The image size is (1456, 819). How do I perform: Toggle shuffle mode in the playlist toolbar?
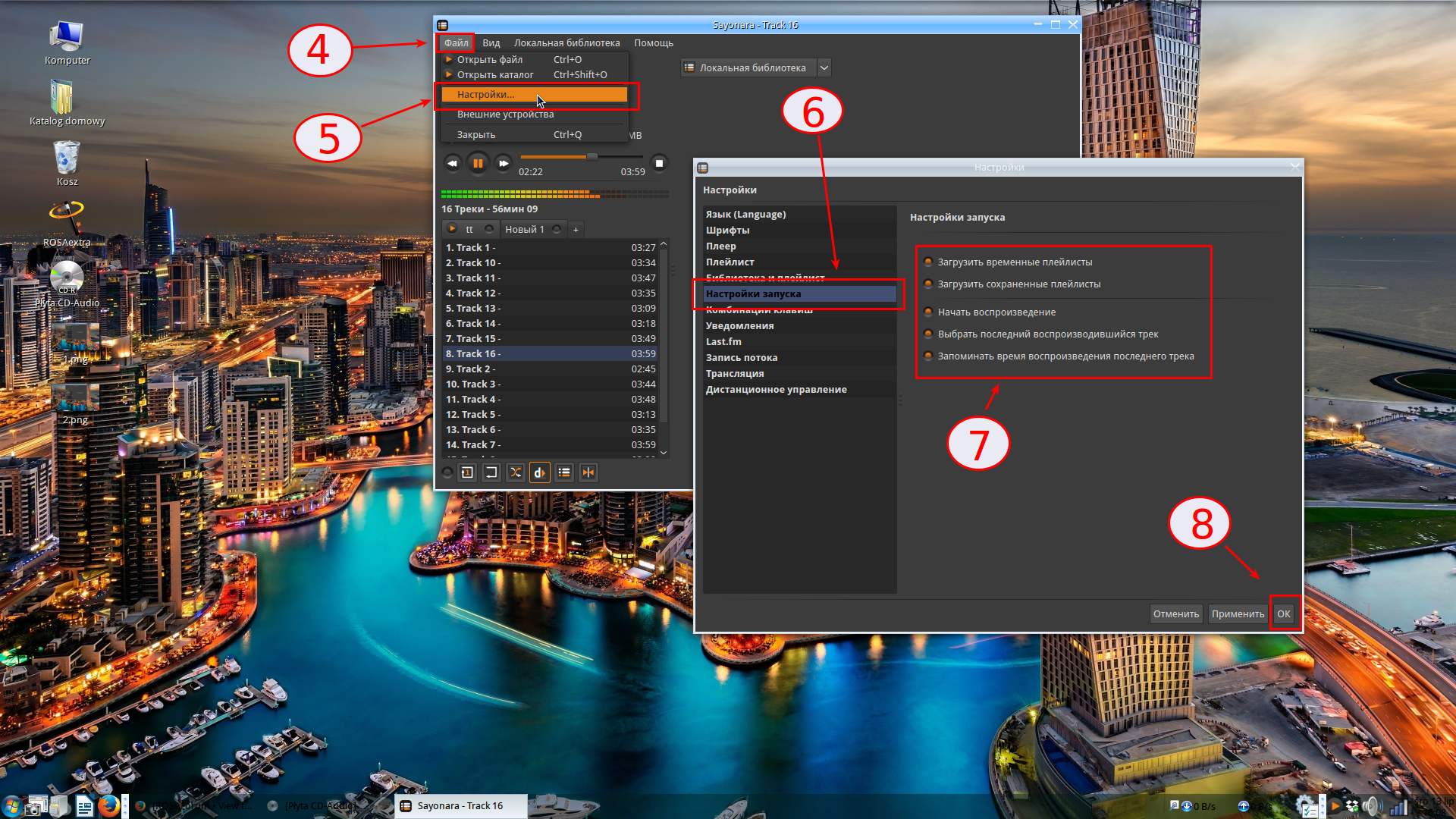click(x=516, y=472)
